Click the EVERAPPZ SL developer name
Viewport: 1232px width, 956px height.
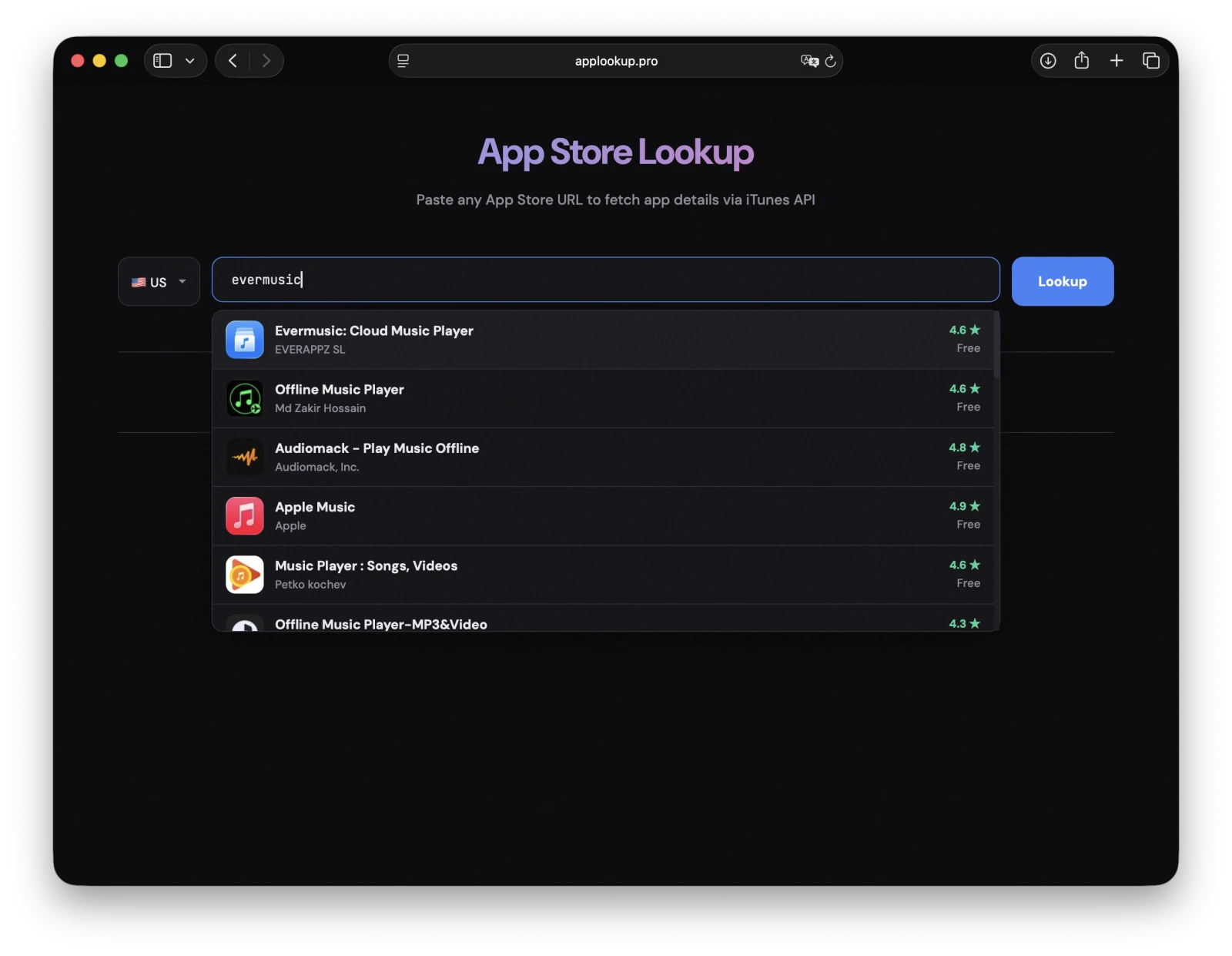click(310, 350)
